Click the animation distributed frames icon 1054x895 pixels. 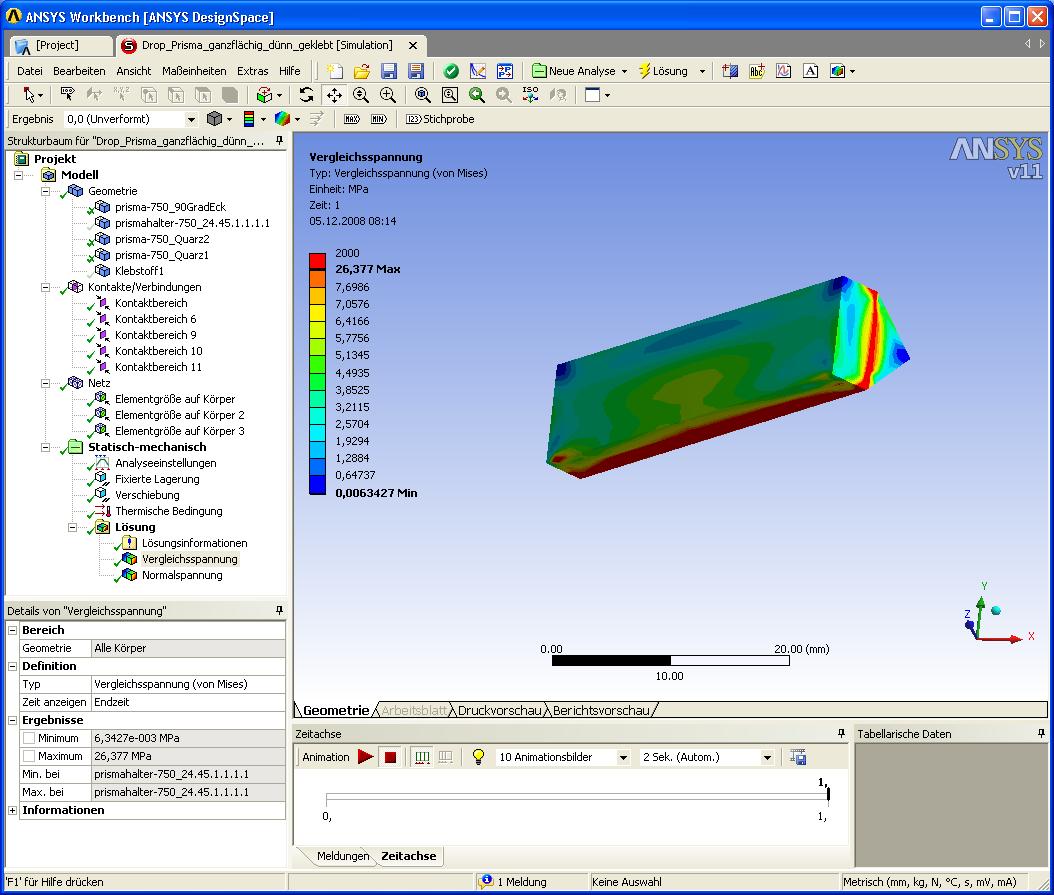click(x=422, y=757)
